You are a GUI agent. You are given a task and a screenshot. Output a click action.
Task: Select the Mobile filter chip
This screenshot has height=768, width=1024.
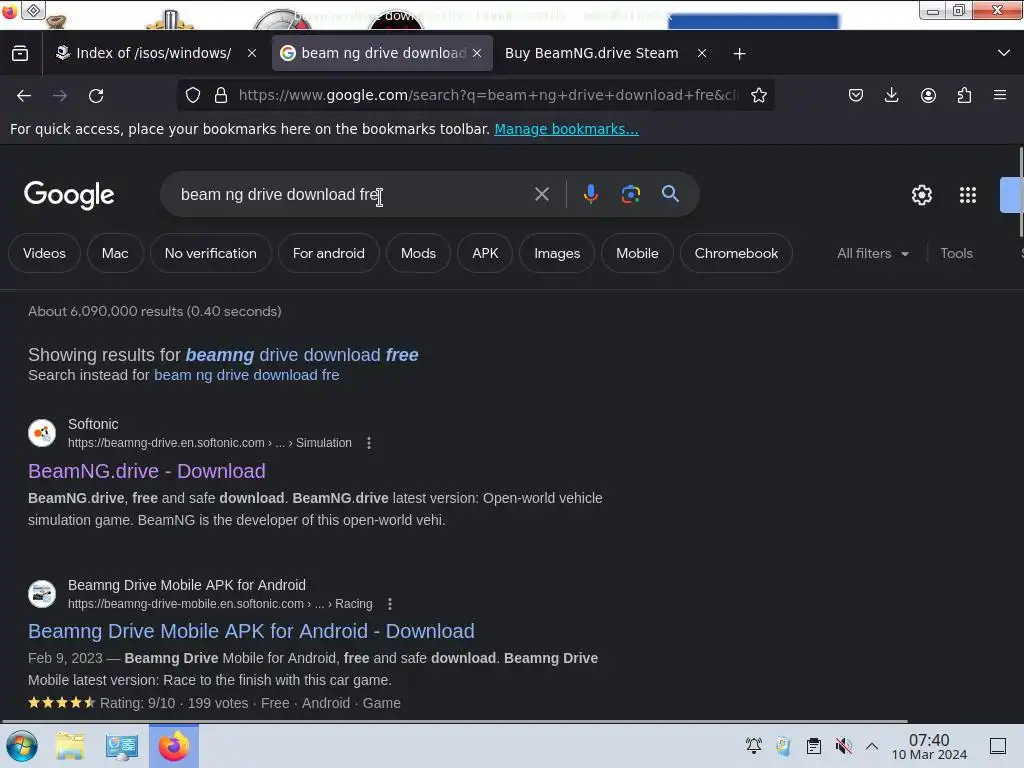click(637, 253)
